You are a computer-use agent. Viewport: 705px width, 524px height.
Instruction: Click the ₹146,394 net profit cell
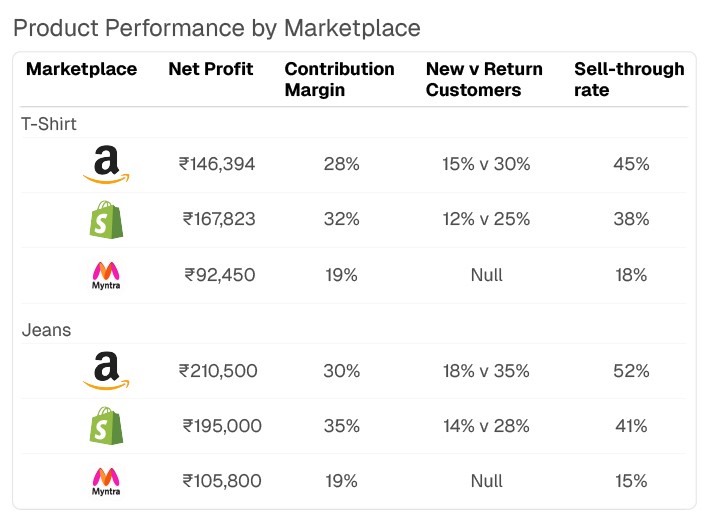[217, 164]
